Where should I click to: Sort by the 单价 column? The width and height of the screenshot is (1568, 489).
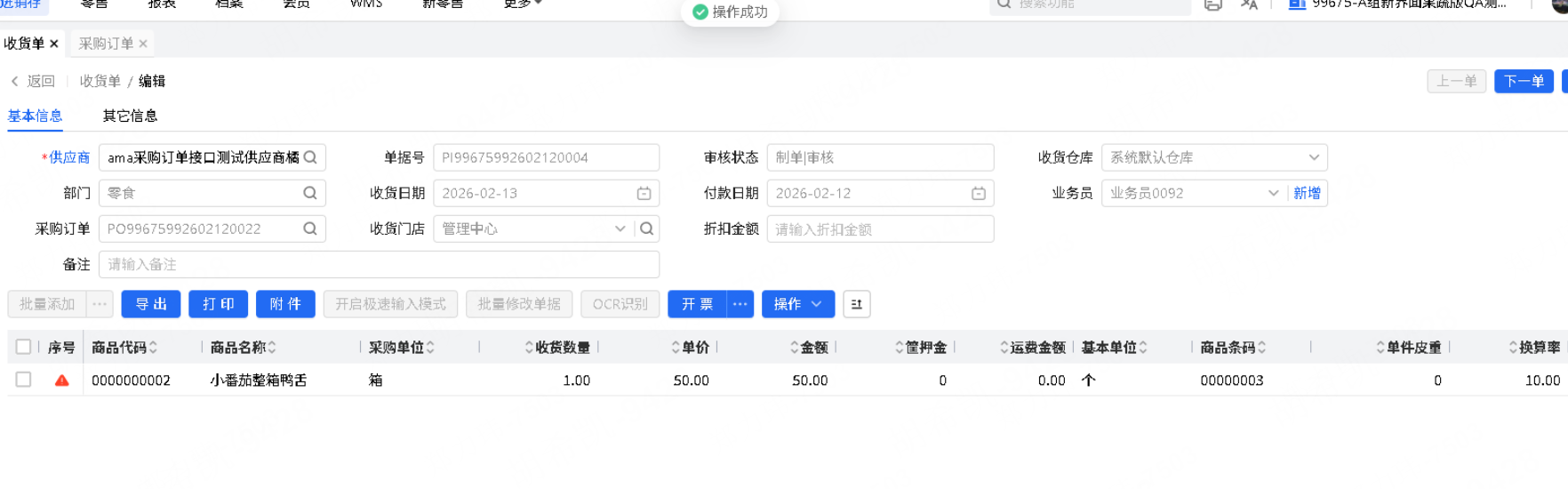[x=676, y=348]
